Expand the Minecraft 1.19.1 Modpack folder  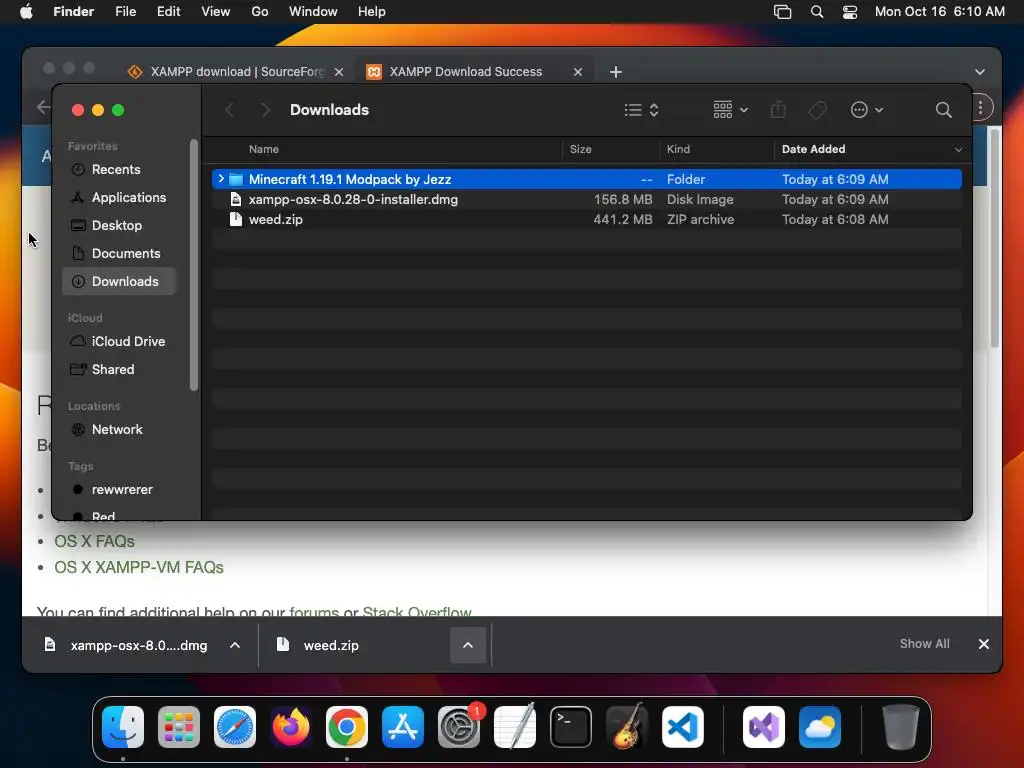tap(221, 179)
